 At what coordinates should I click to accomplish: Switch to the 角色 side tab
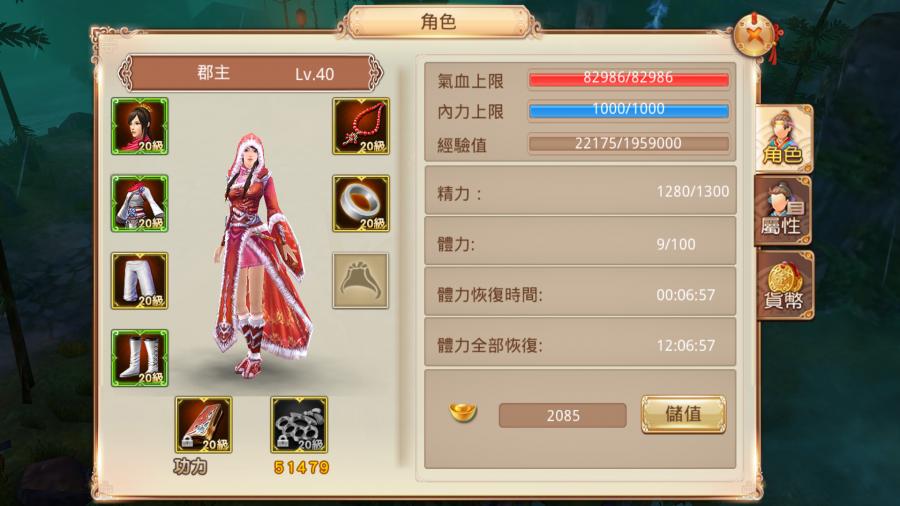coord(783,139)
